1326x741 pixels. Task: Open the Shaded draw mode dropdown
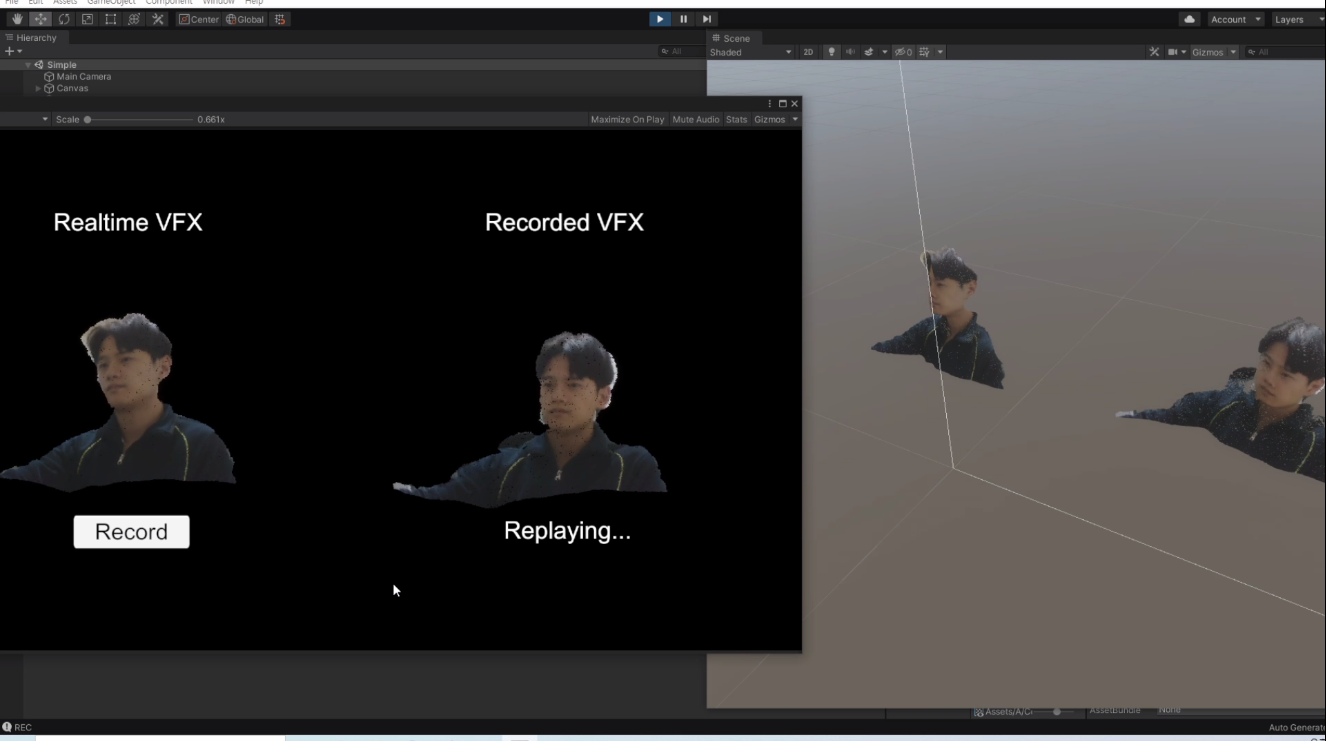pos(751,52)
